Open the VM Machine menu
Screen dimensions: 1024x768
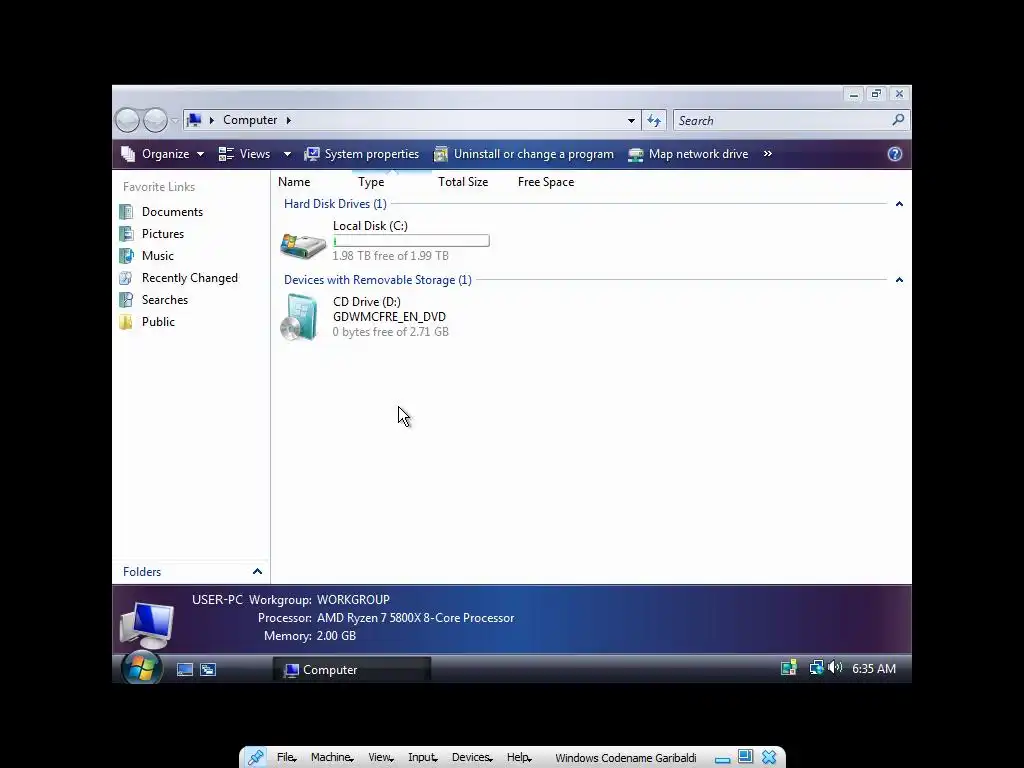point(332,758)
